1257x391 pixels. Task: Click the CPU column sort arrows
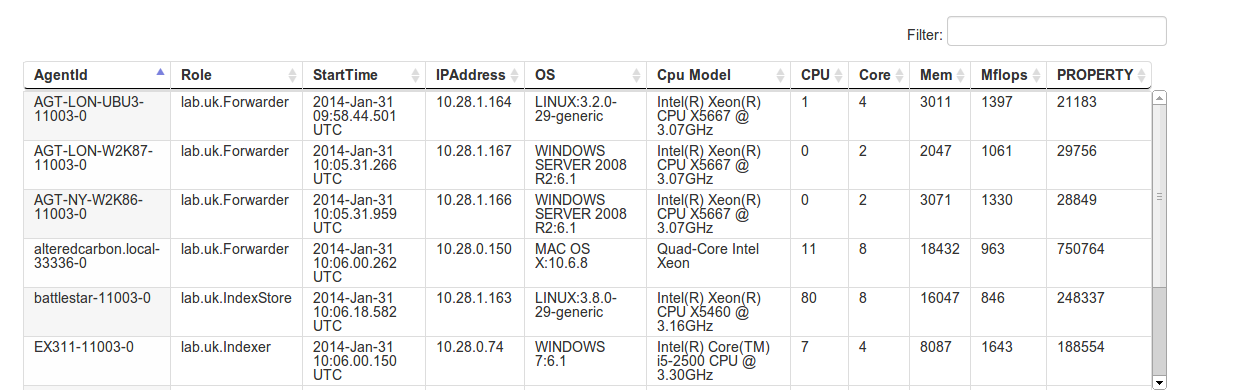839,75
